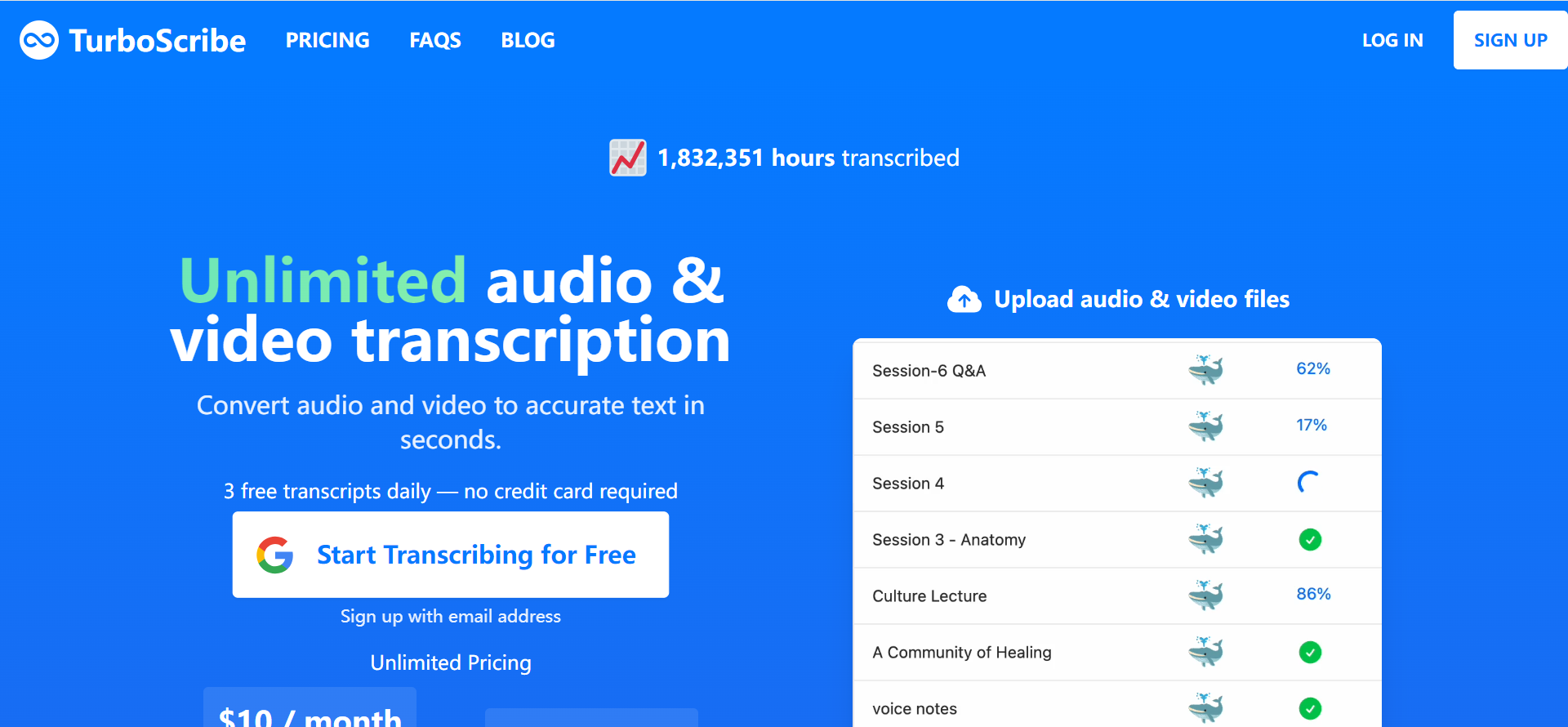Go to the Blog
This screenshot has width=1568, height=727.
[528, 40]
